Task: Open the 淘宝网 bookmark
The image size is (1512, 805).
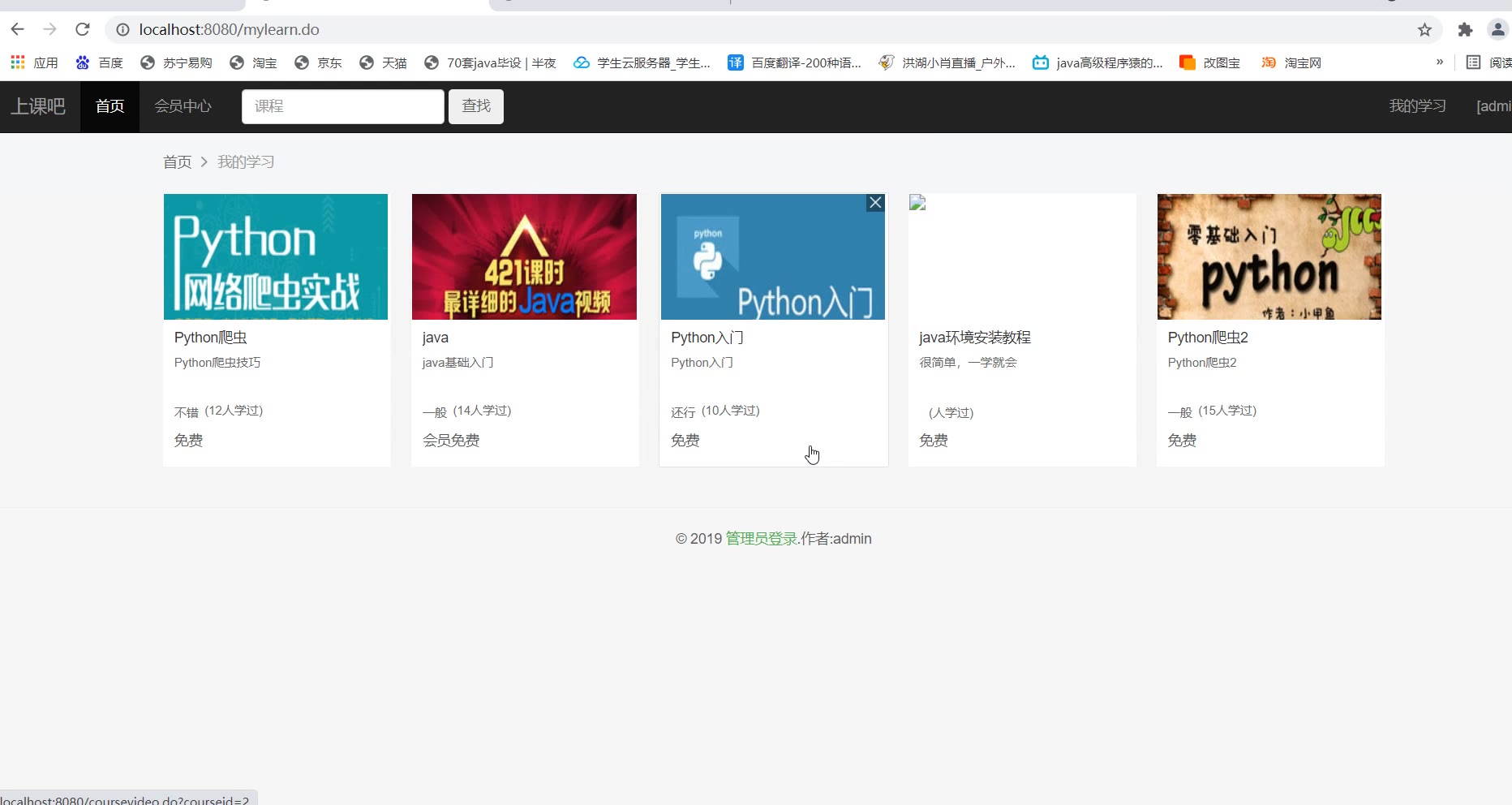Action: click(x=1291, y=62)
